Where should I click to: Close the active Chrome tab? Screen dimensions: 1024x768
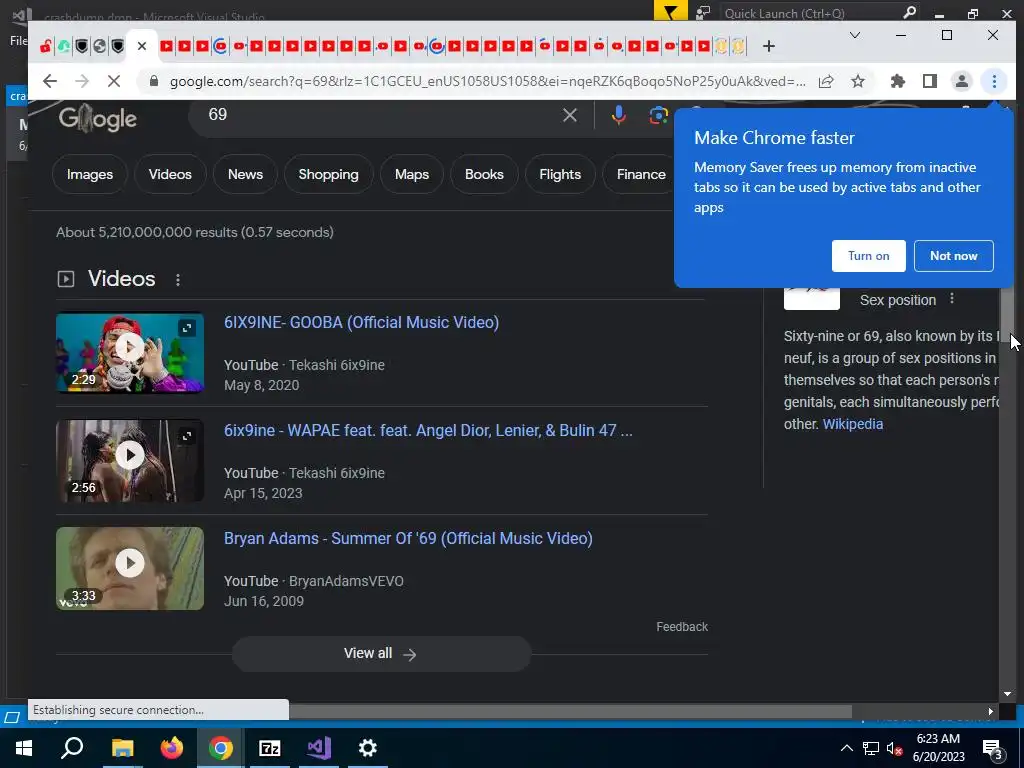(x=142, y=46)
